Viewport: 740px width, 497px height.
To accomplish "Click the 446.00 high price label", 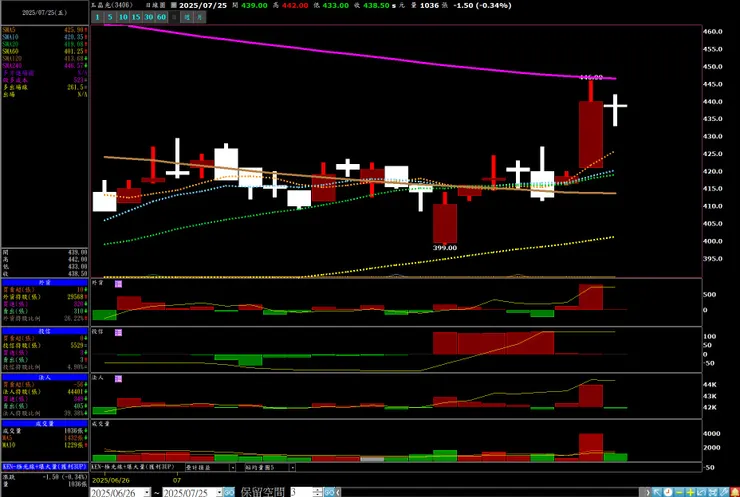I will click(591, 77).
